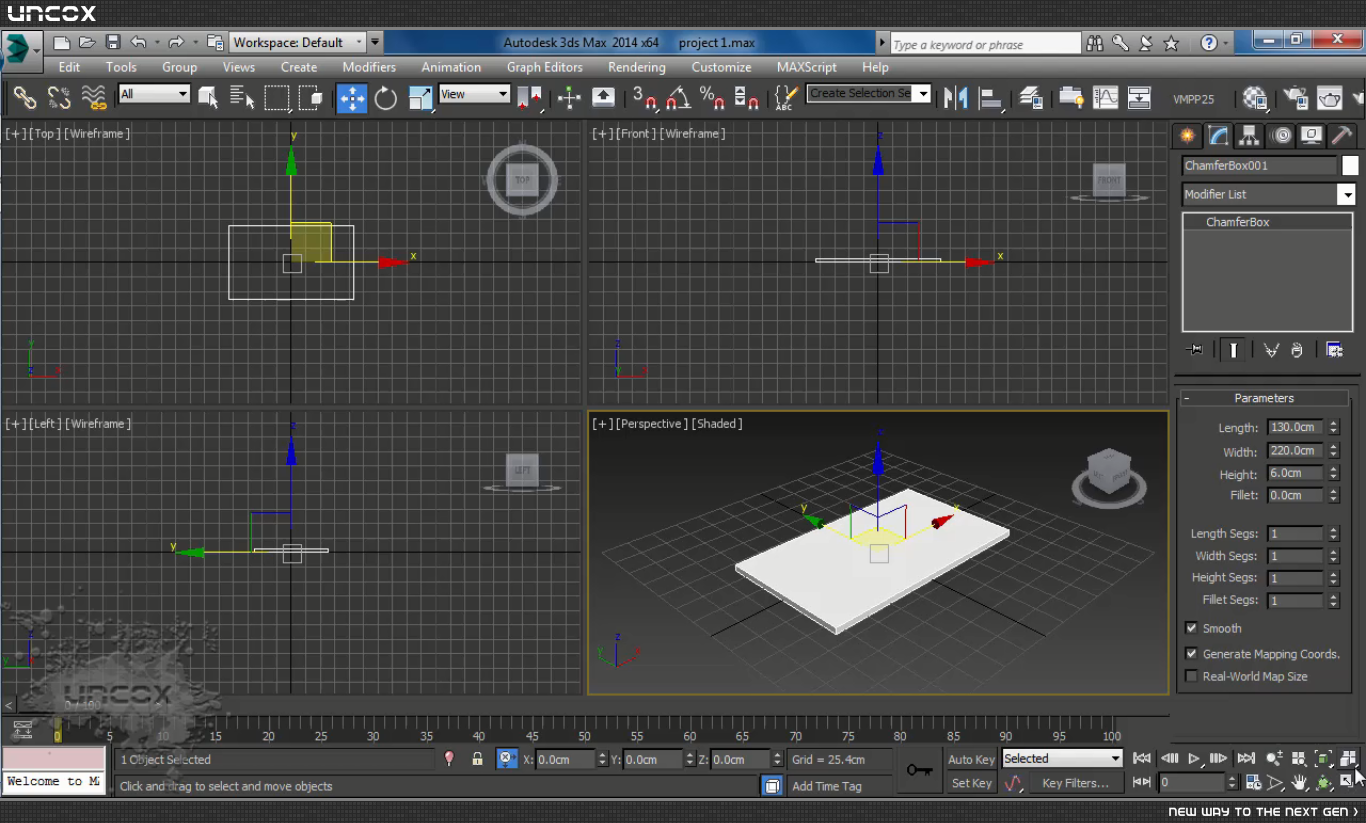Image resolution: width=1366 pixels, height=823 pixels.
Task: Switch to the Utilities command panel
Action: click(x=1342, y=135)
